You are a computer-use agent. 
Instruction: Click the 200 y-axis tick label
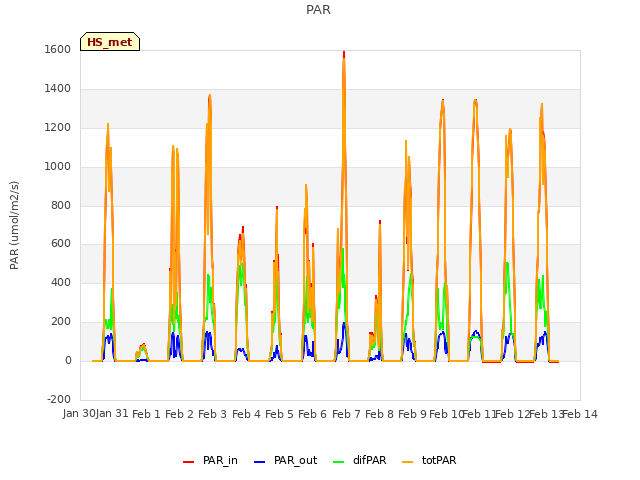pos(61,322)
